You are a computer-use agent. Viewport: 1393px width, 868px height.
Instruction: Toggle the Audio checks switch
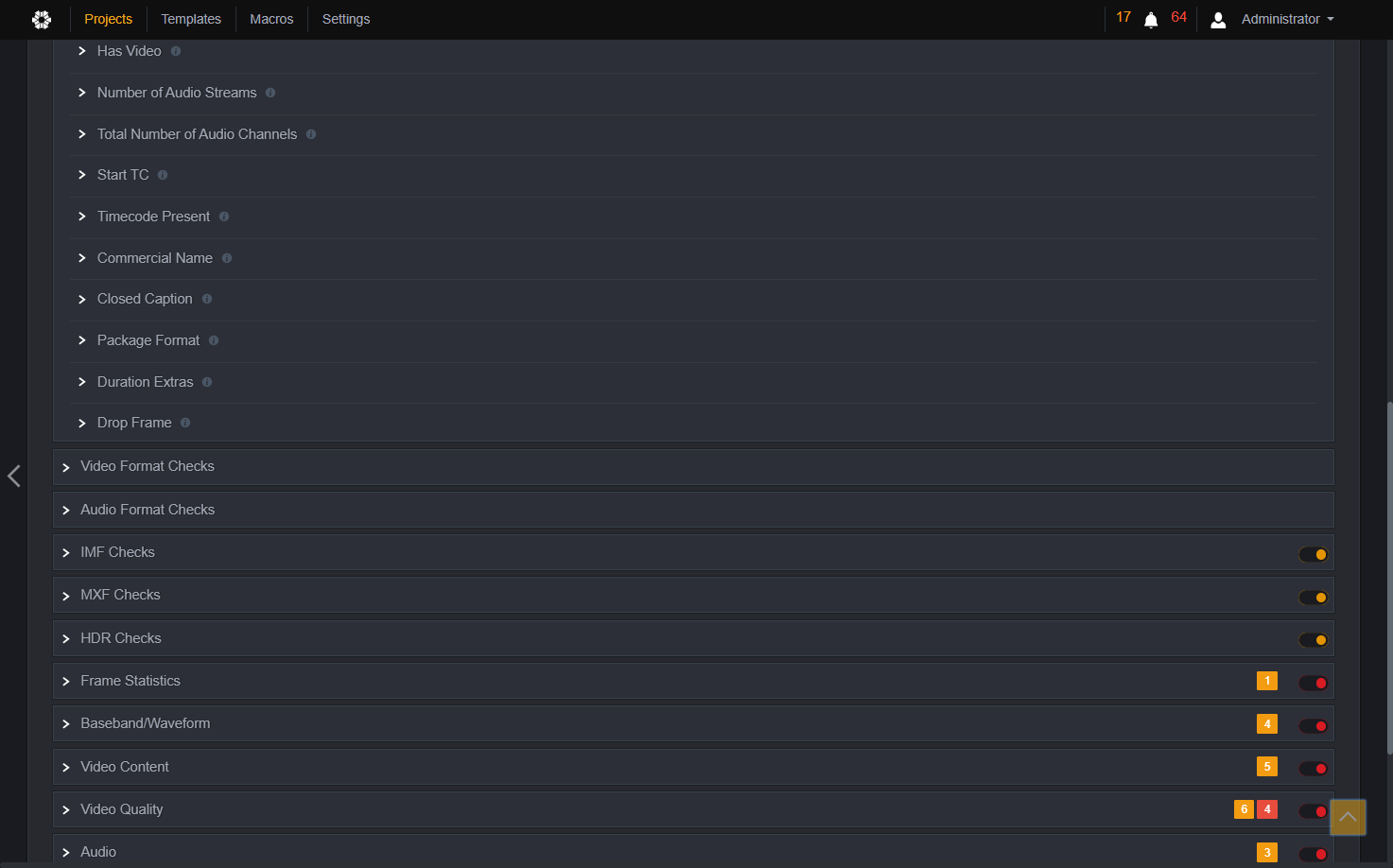pos(1314,855)
